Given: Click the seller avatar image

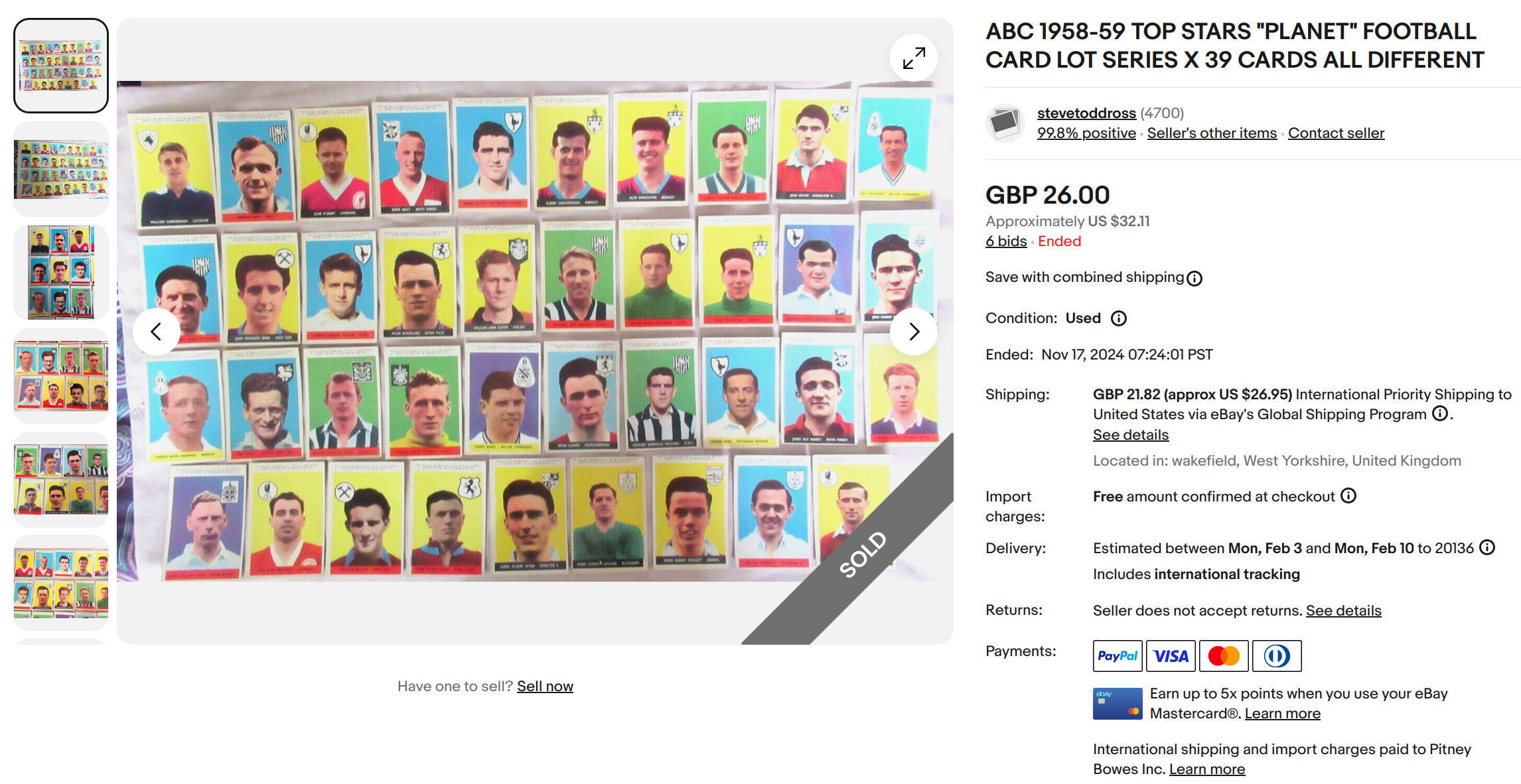Looking at the screenshot, I should tap(1005, 123).
